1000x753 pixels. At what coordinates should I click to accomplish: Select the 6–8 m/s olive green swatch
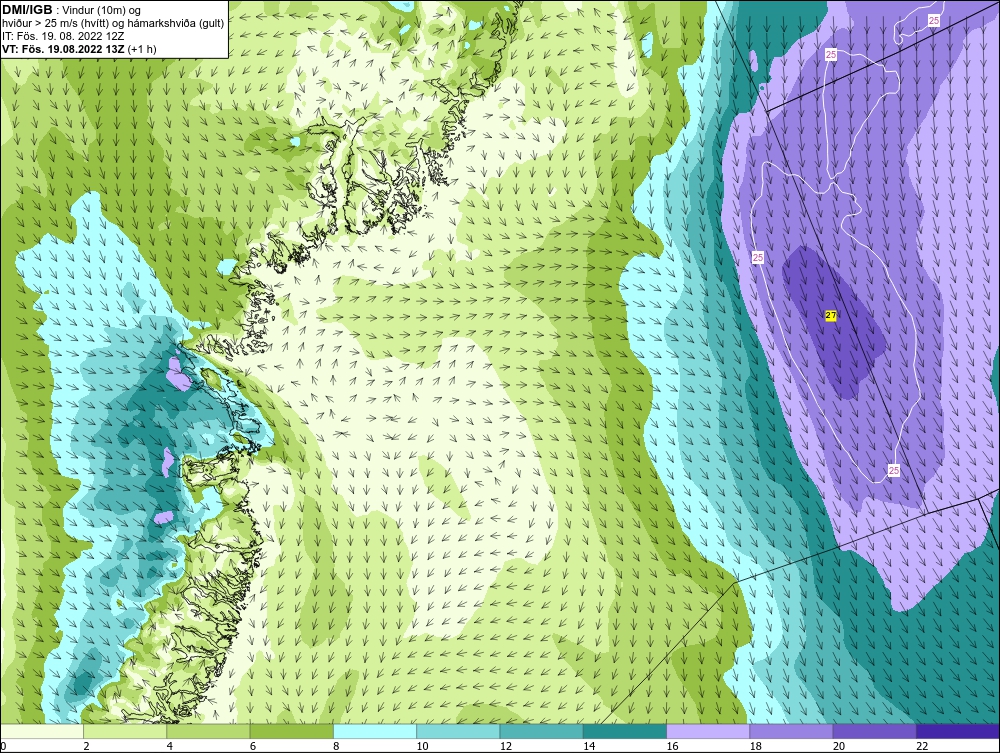click(x=291, y=731)
